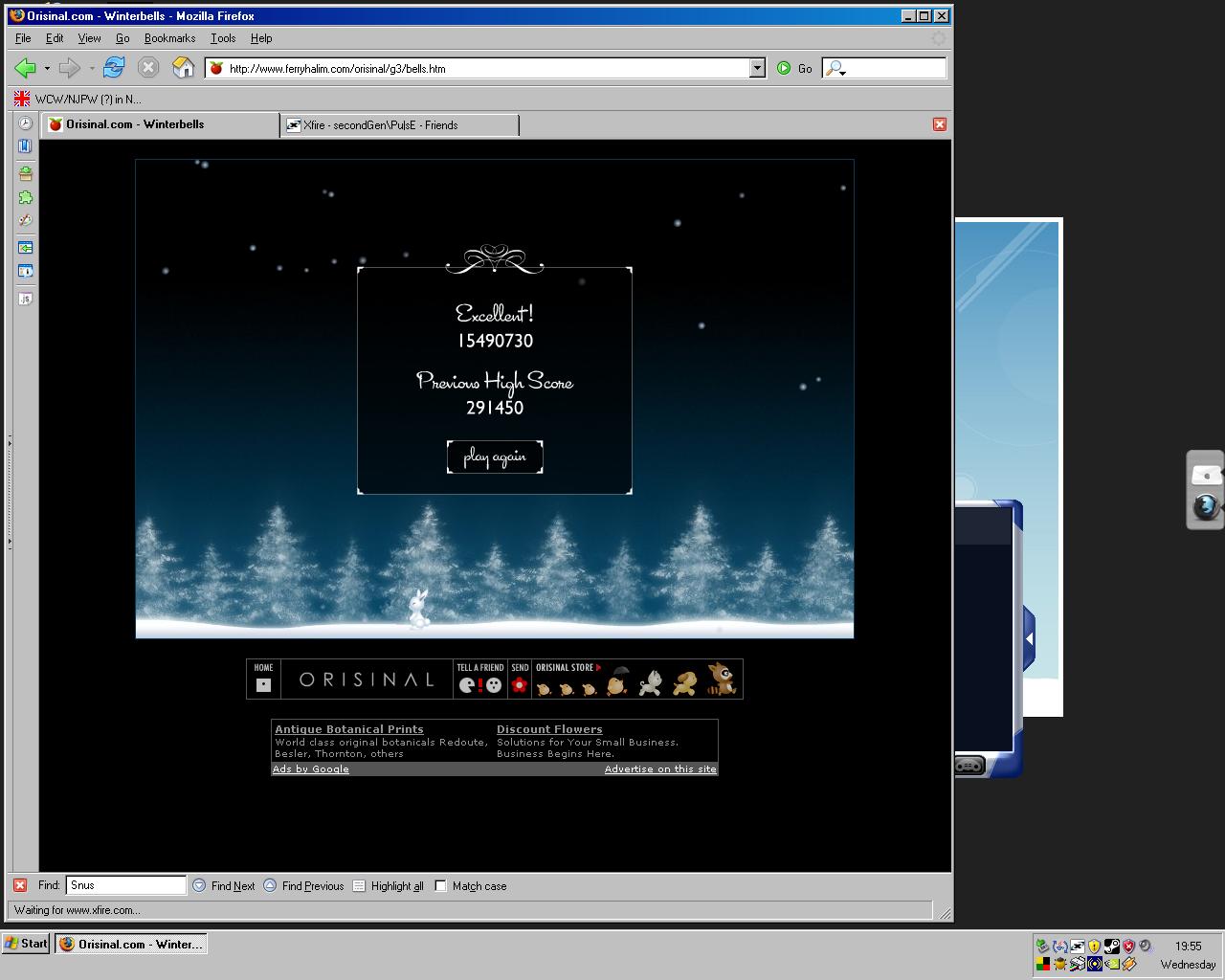Open History sidebar clock icon
Screen dimensions: 1225x980
pos(25,123)
